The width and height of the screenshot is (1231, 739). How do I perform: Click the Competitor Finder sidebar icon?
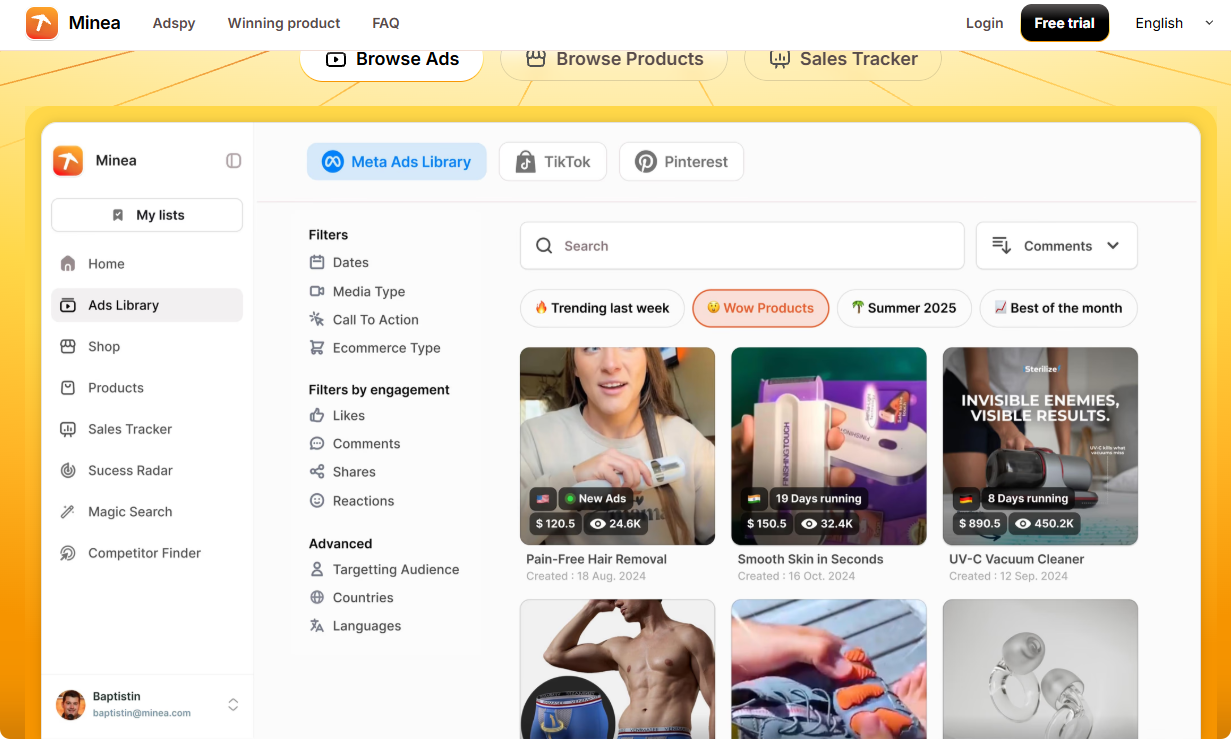point(68,553)
